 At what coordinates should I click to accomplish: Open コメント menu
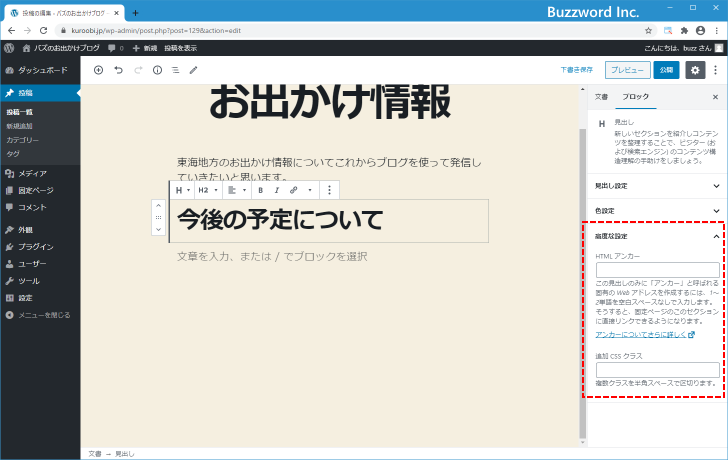coord(40,207)
